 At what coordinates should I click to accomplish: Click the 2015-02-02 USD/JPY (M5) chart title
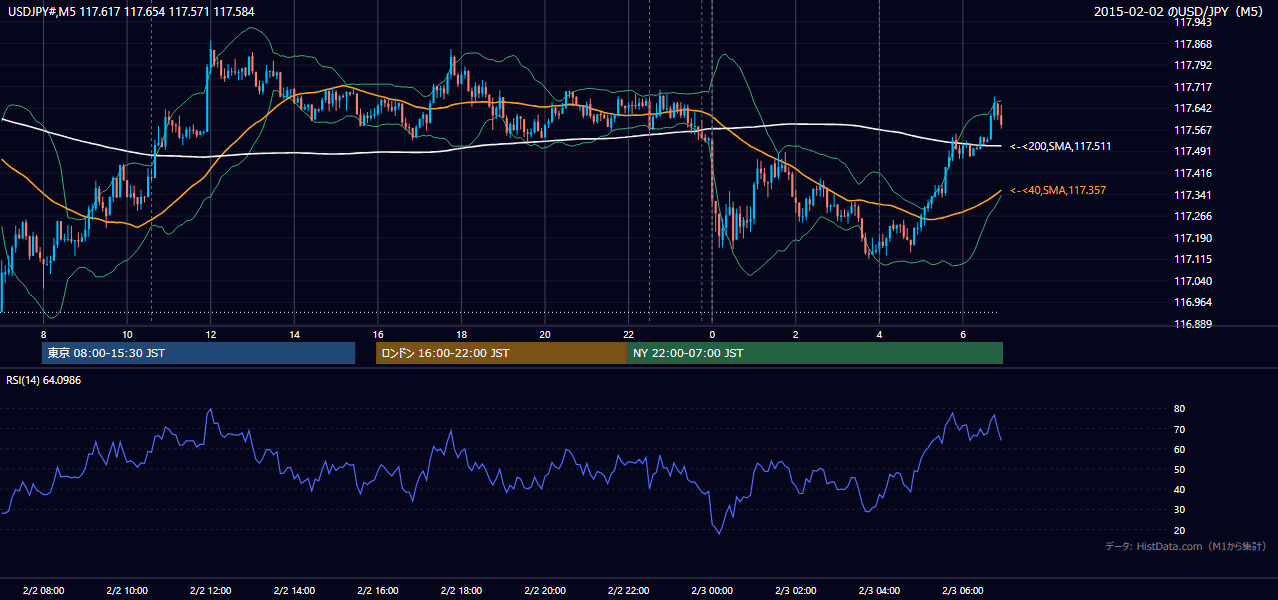(x=1180, y=12)
